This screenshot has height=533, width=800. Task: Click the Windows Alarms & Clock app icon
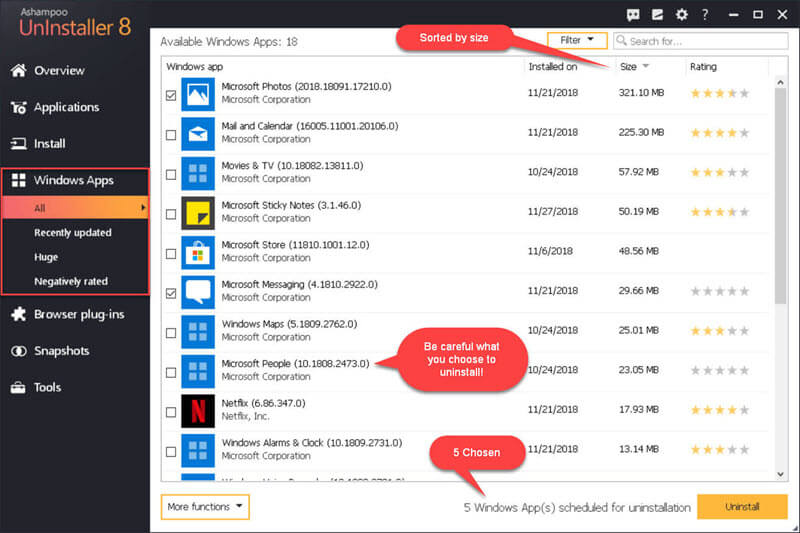pos(198,451)
